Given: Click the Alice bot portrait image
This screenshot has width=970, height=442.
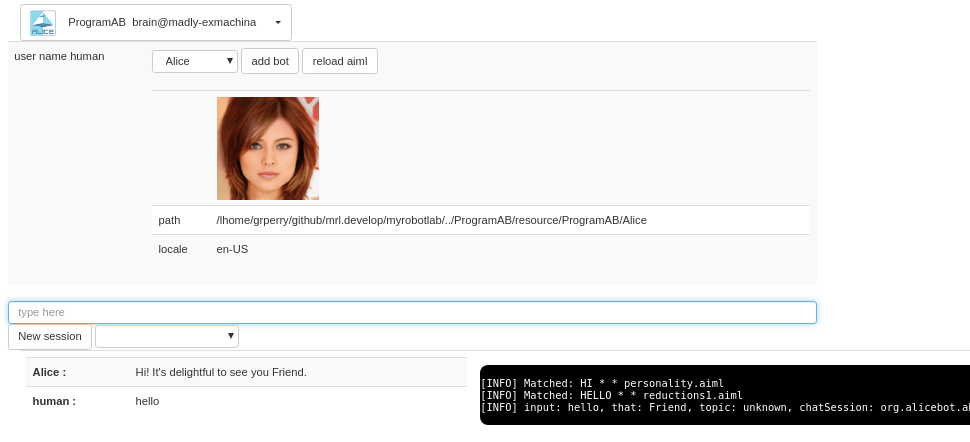Looking at the screenshot, I should (268, 149).
